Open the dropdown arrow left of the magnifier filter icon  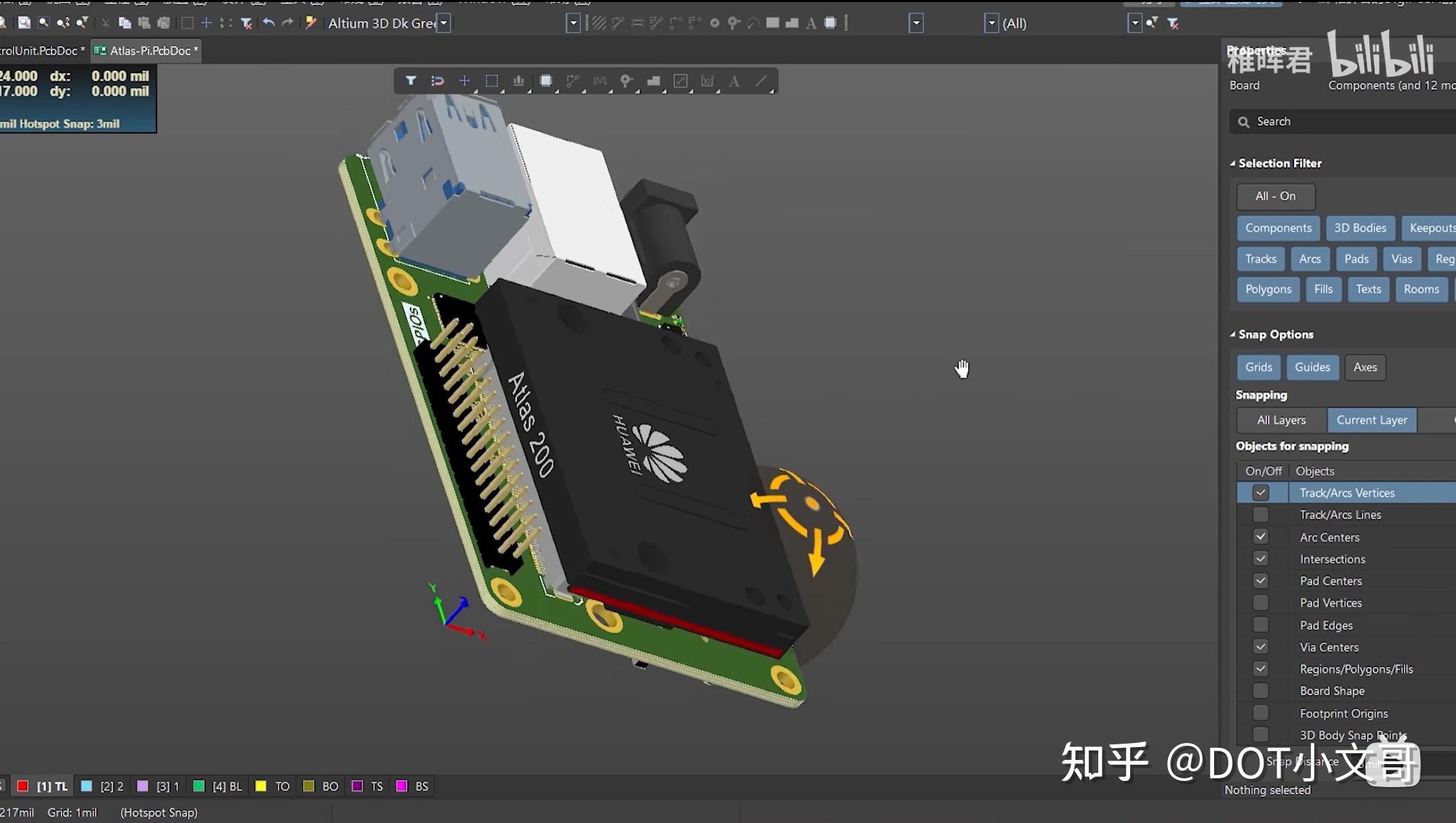[x=1135, y=23]
